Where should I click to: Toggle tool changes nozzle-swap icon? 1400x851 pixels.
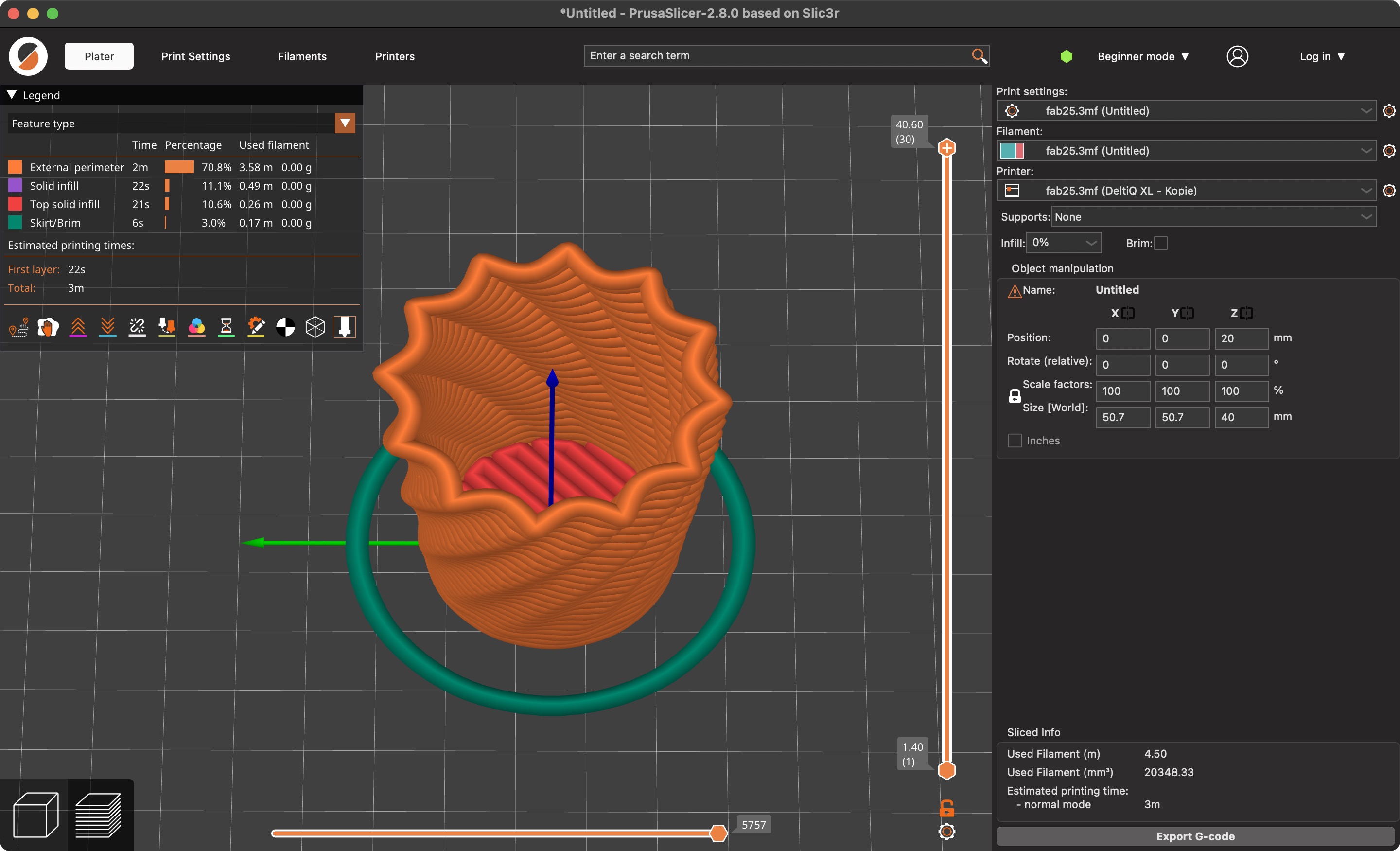click(166, 327)
